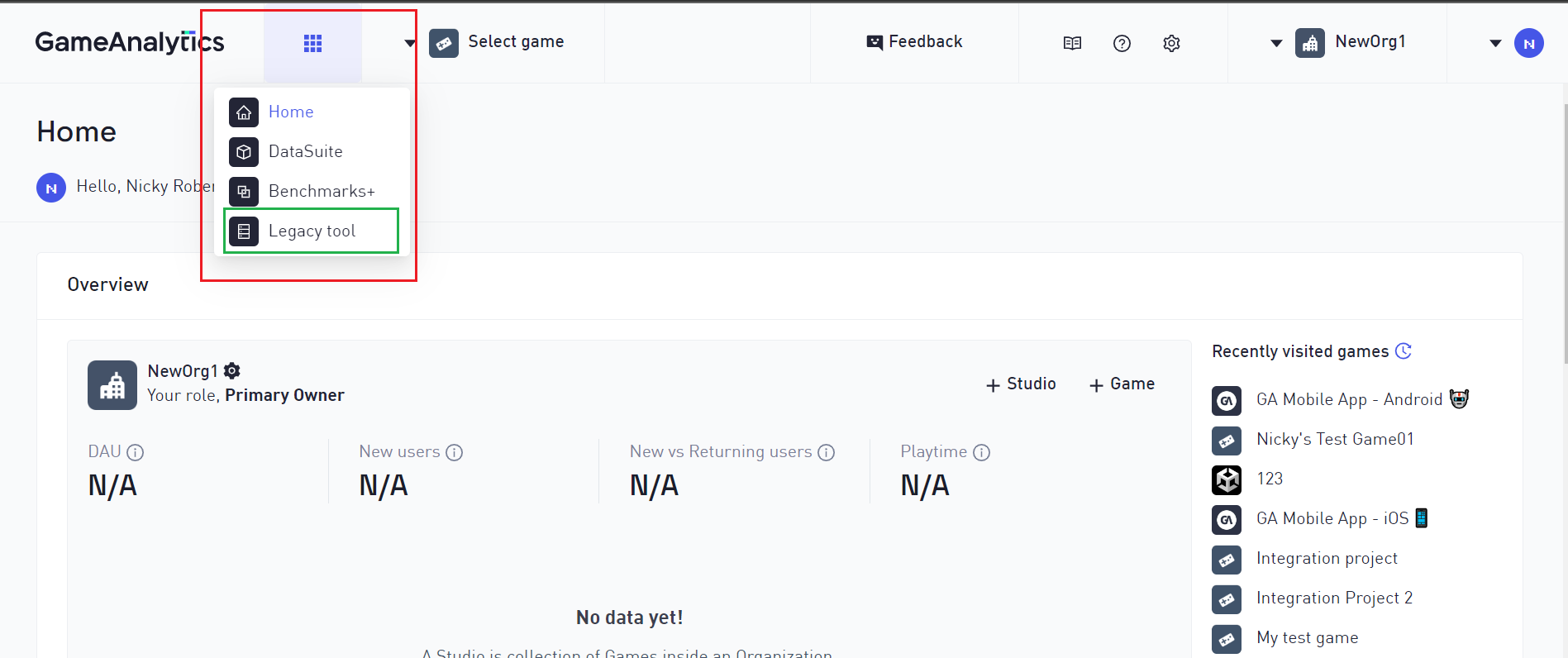Image resolution: width=1568 pixels, height=658 pixels.
Task: Click the Select game controller icon
Action: pyautogui.click(x=444, y=43)
